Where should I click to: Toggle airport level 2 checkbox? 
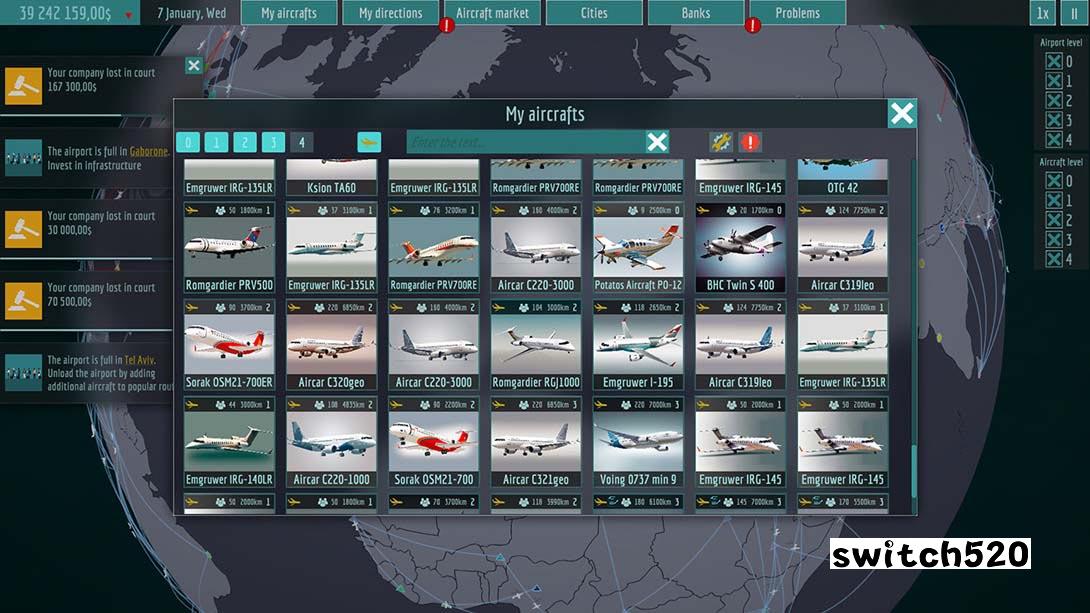click(1054, 100)
